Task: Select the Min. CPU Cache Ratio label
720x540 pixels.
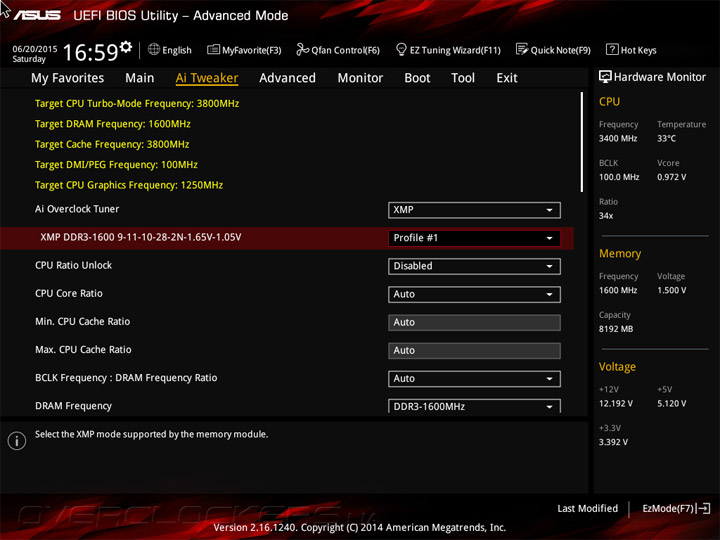Action: point(83,321)
